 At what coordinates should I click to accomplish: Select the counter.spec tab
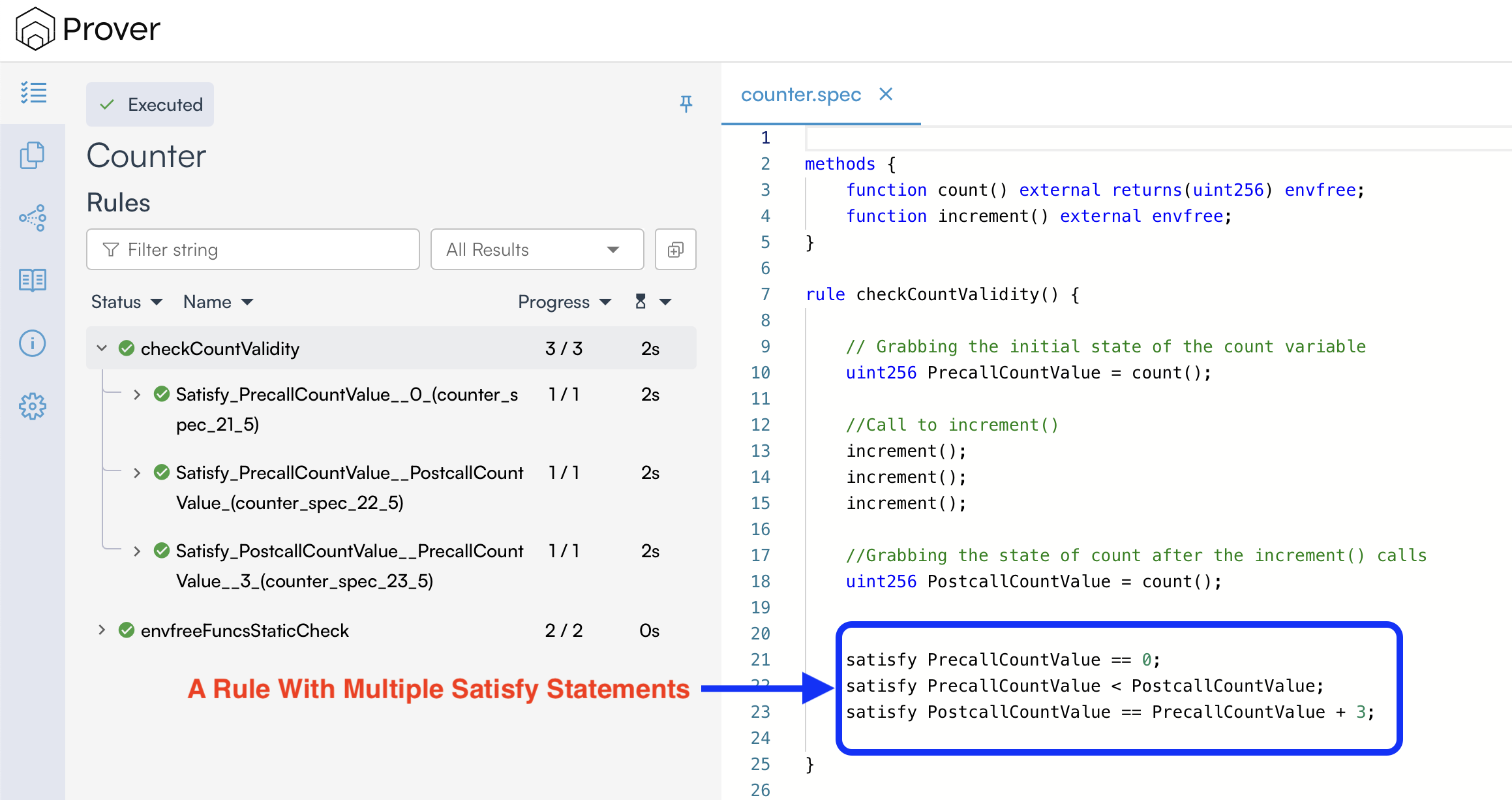(x=800, y=95)
